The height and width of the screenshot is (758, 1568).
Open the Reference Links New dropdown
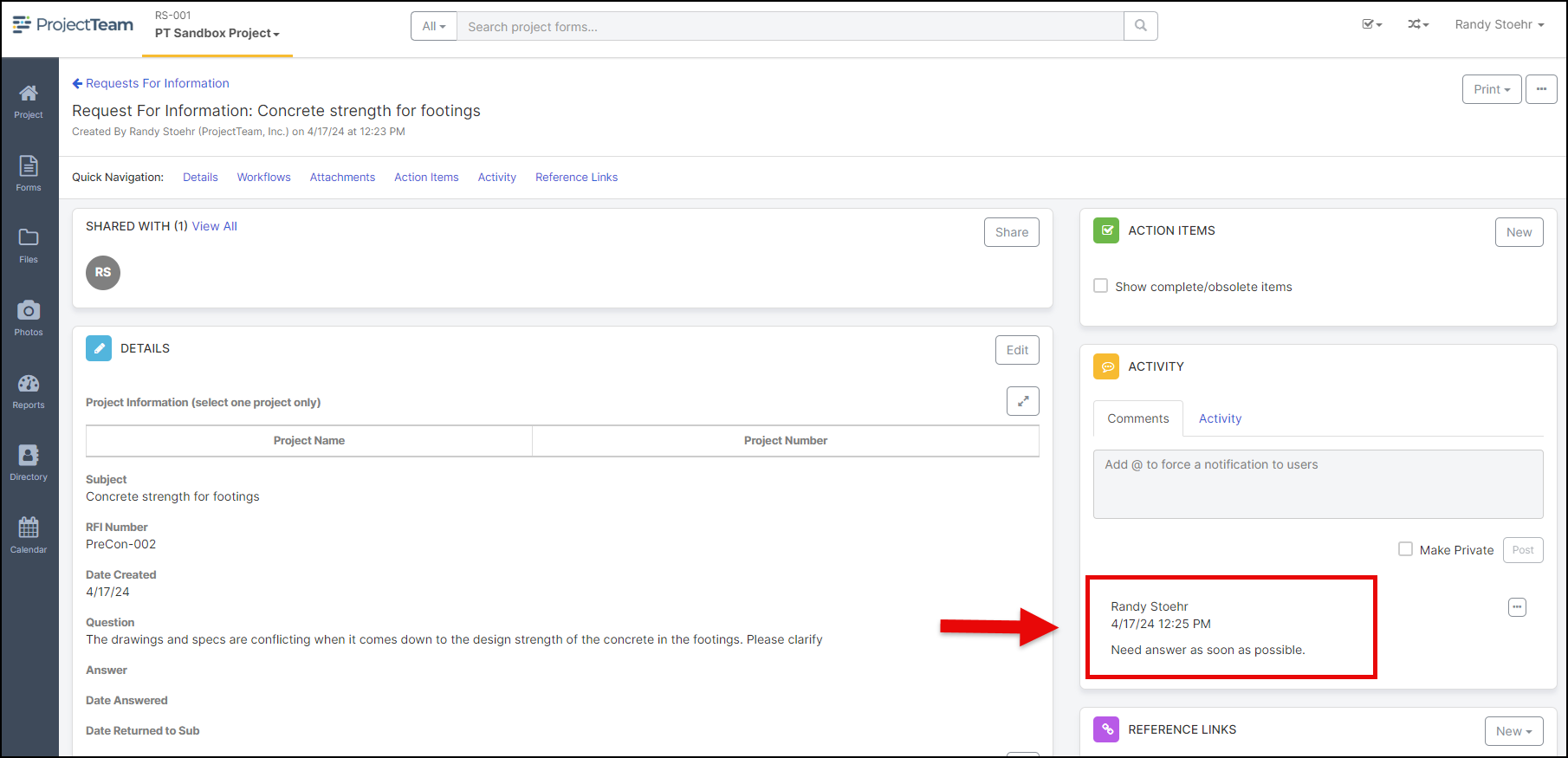[1514, 731]
